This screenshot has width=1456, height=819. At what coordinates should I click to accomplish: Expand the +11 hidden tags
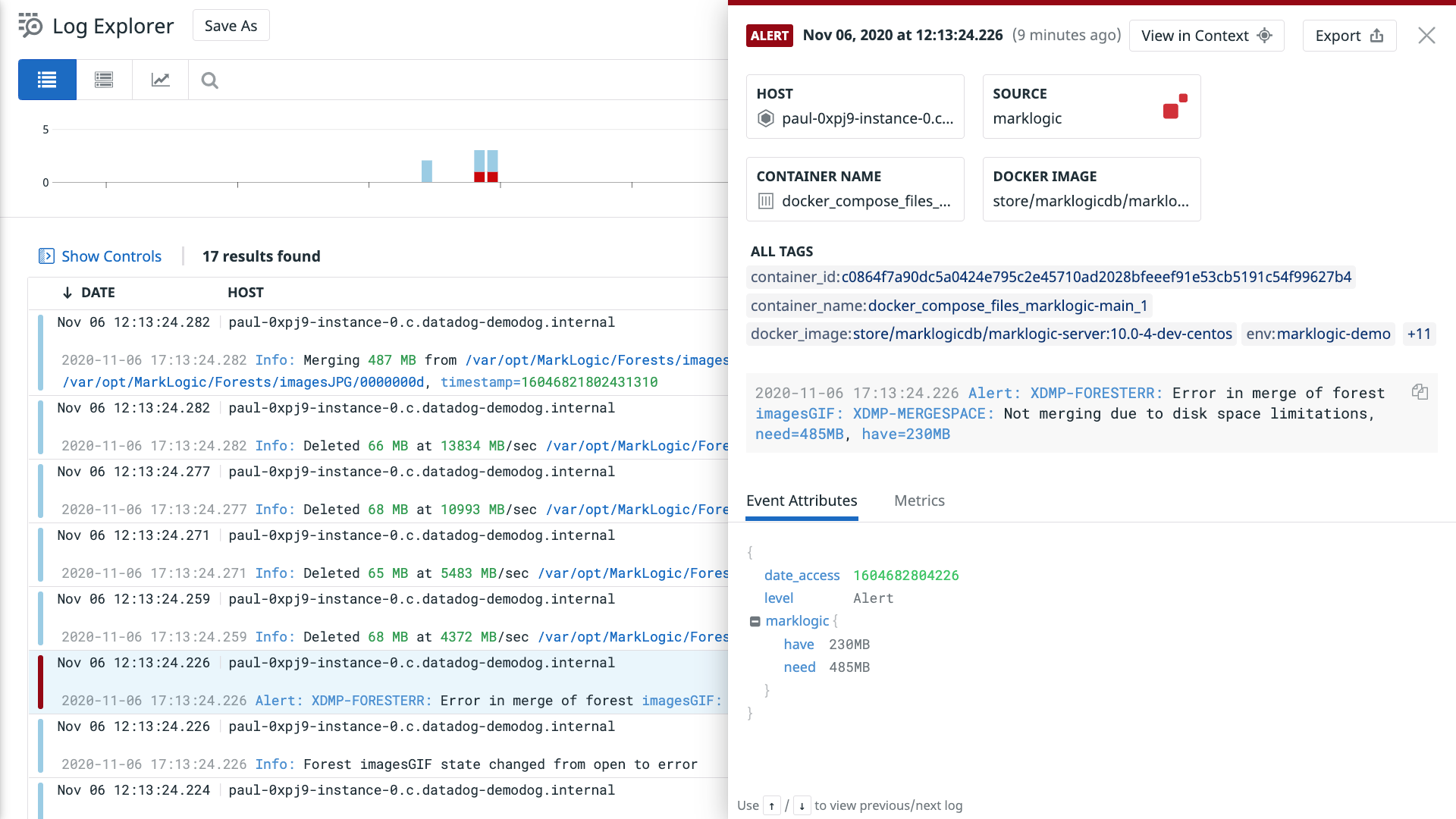pyautogui.click(x=1419, y=334)
